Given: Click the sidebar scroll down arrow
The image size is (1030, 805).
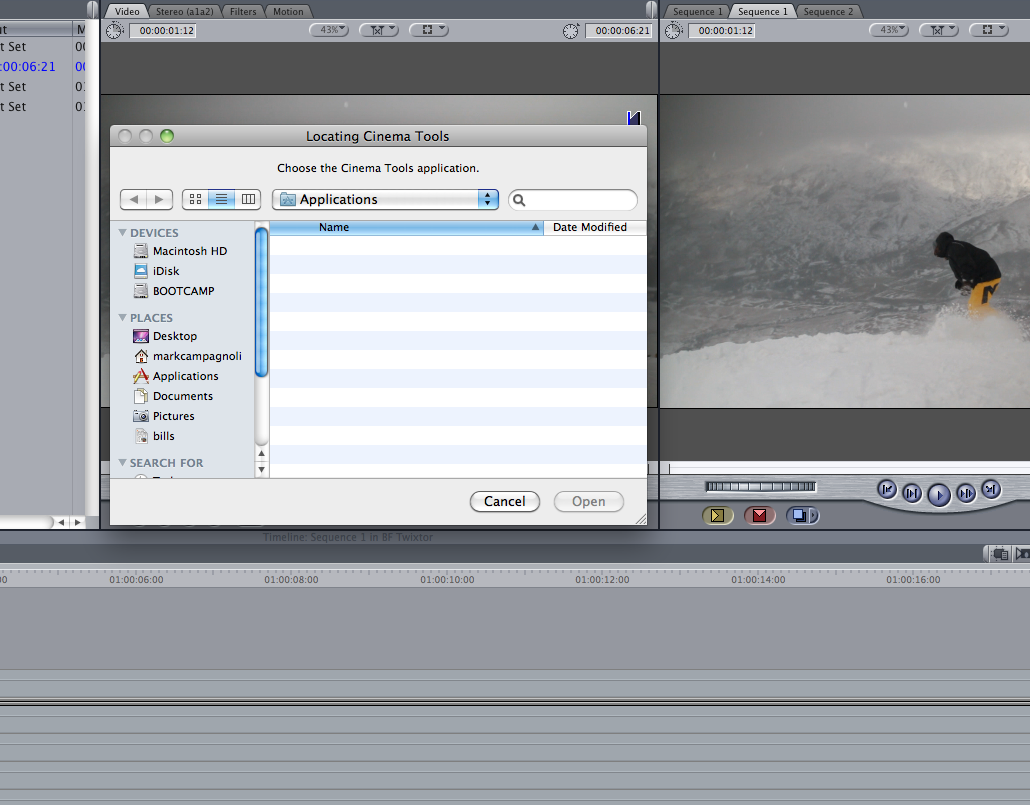Looking at the screenshot, I should click(261, 469).
